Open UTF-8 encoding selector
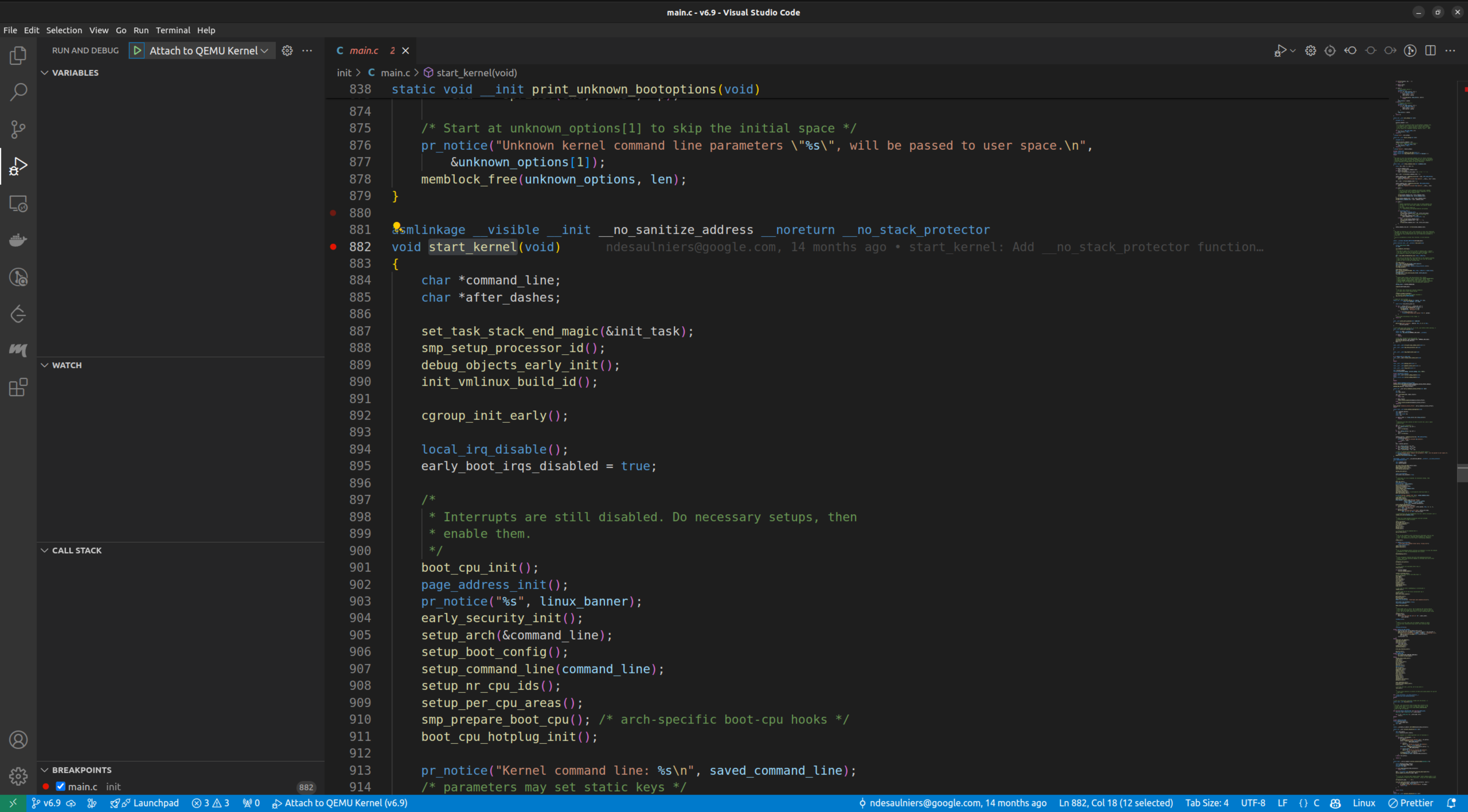Image resolution: width=1468 pixels, height=812 pixels. [x=1253, y=803]
